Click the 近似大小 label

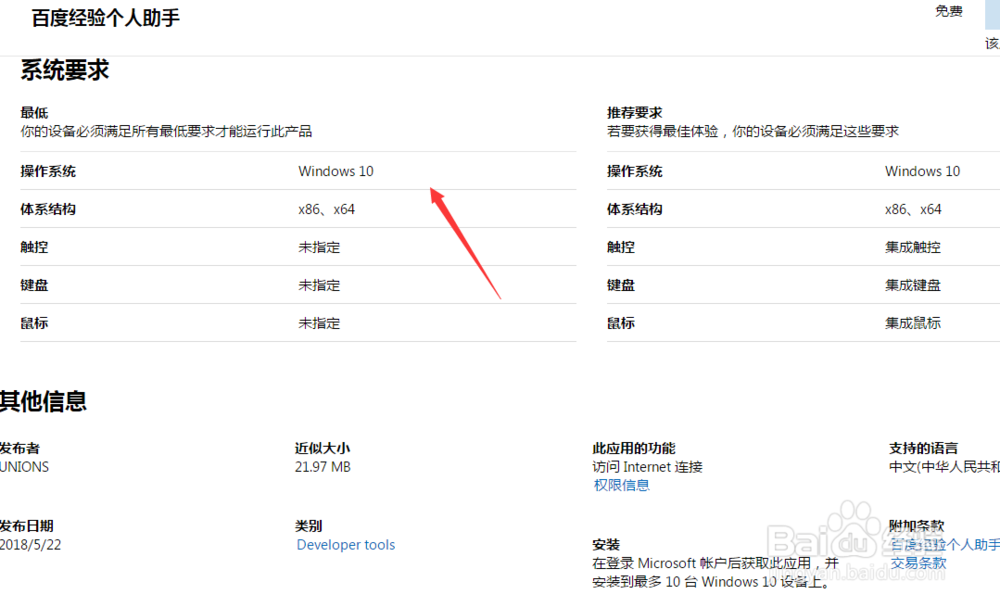point(322,448)
